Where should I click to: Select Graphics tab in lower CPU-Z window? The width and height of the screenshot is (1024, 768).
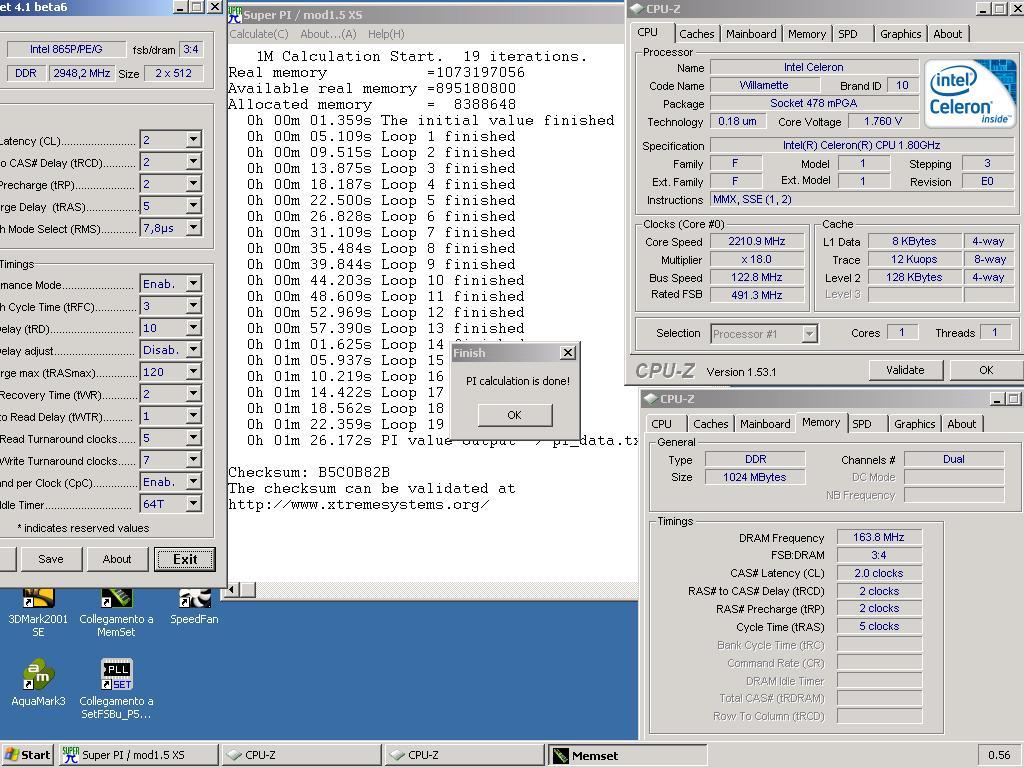pos(914,424)
